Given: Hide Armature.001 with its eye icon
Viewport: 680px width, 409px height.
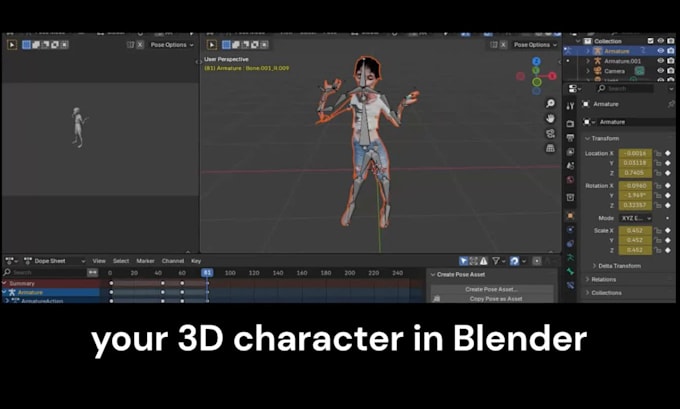Looking at the screenshot, I should pyautogui.click(x=660, y=61).
